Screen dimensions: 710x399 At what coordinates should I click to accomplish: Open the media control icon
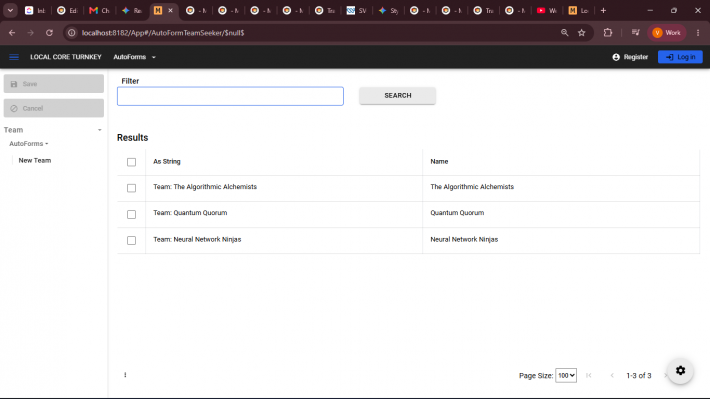point(635,33)
